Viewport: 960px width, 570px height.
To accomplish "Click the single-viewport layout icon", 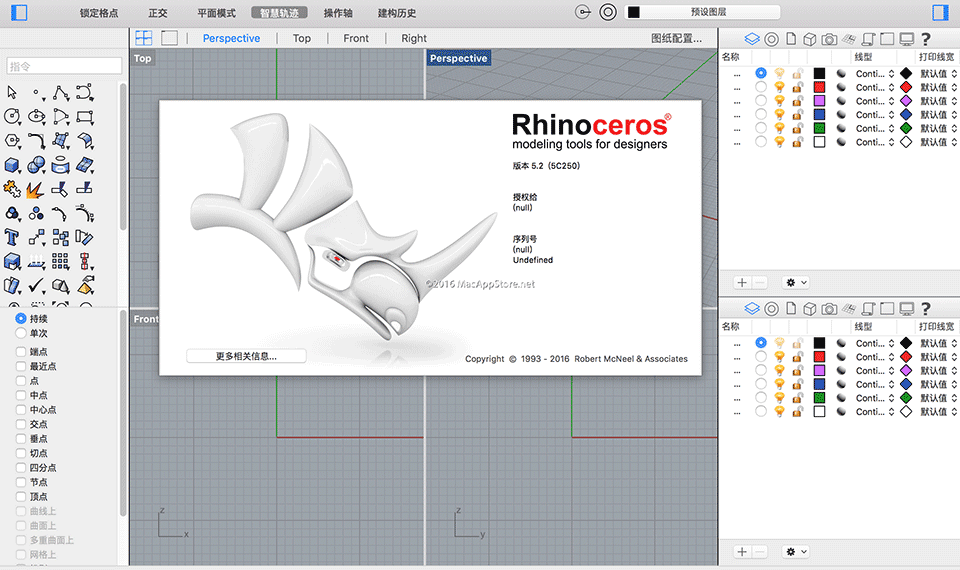I will (170, 38).
